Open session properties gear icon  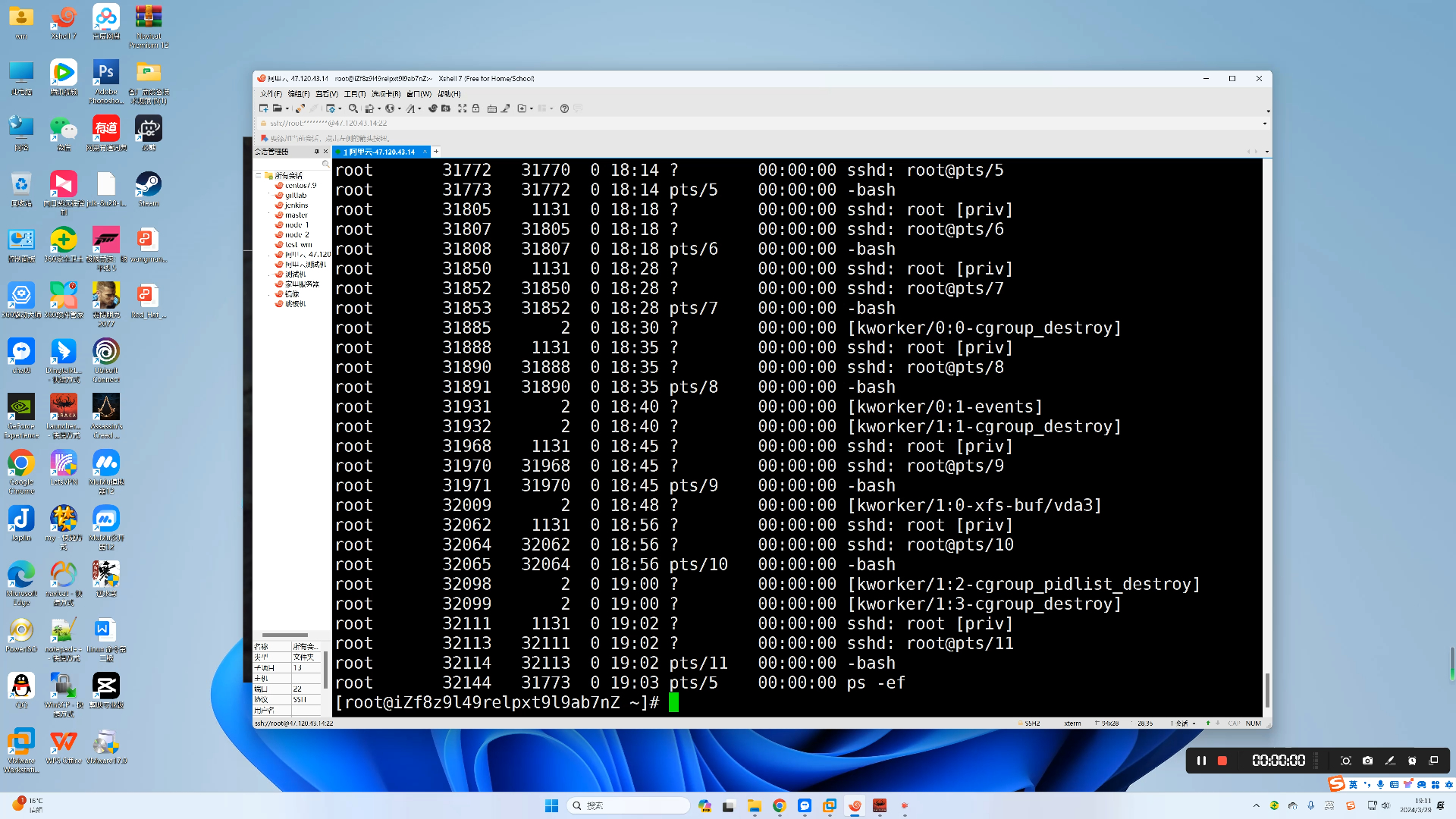331,108
